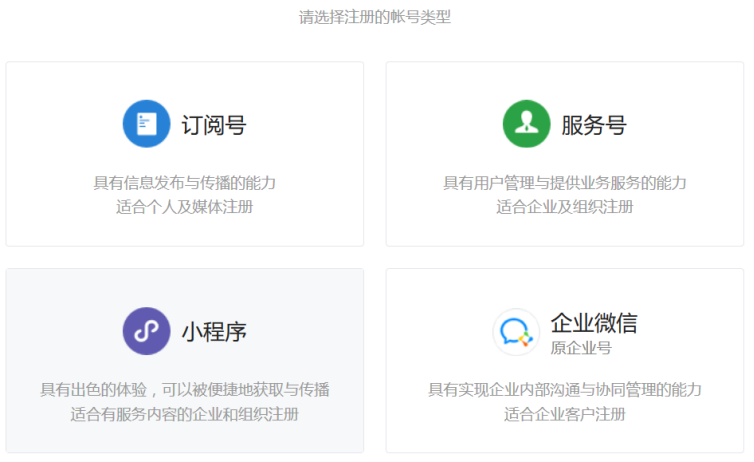Viewport: 754px width, 462px height.
Task: Click text 具有信息发布与传播的能力
Action: pos(185,183)
